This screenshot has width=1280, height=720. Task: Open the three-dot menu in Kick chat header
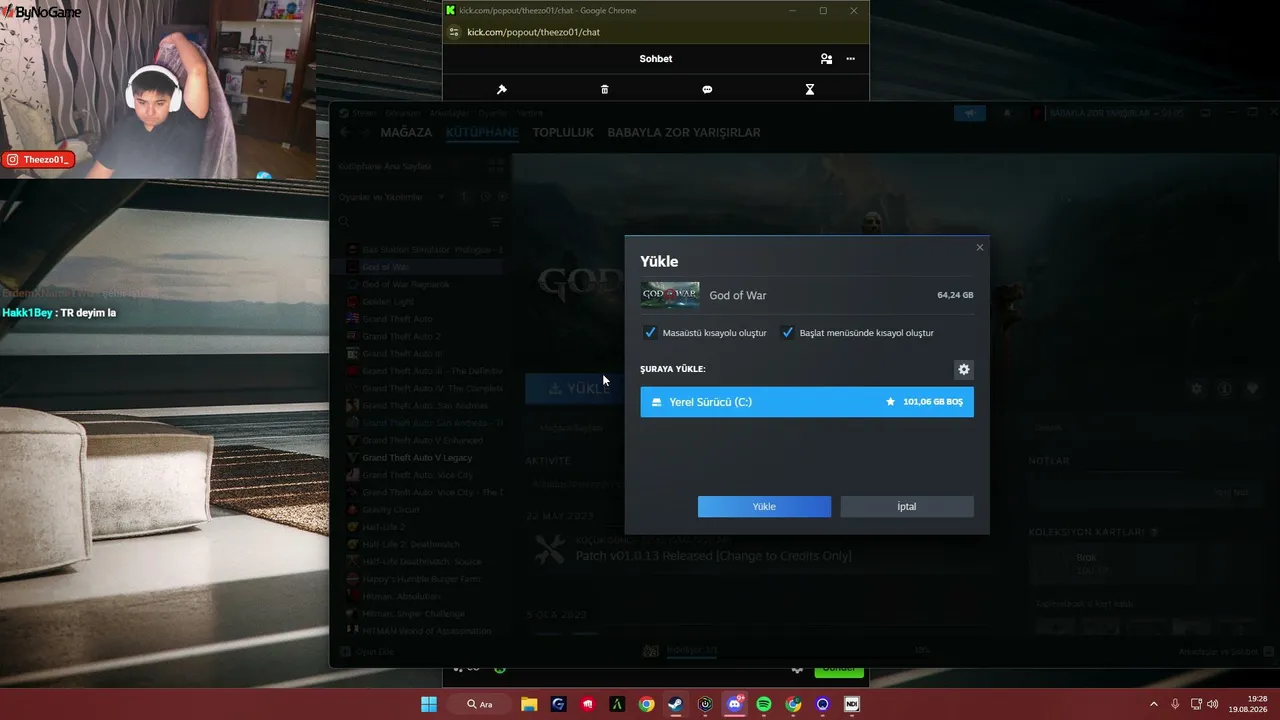tap(851, 59)
